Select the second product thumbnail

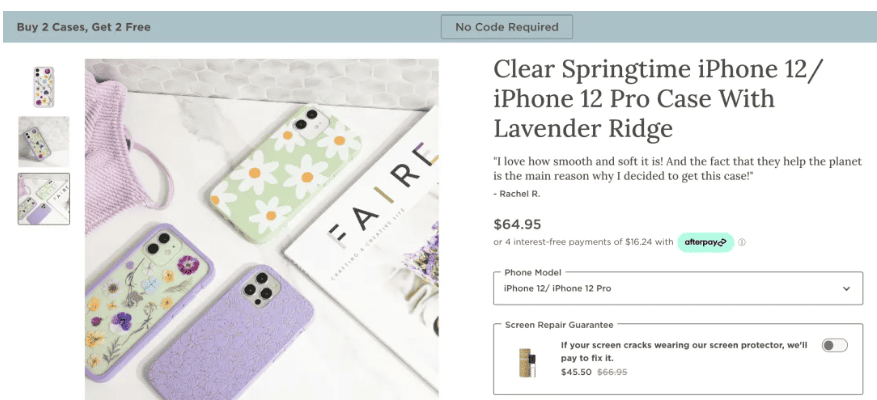tap(44, 141)
